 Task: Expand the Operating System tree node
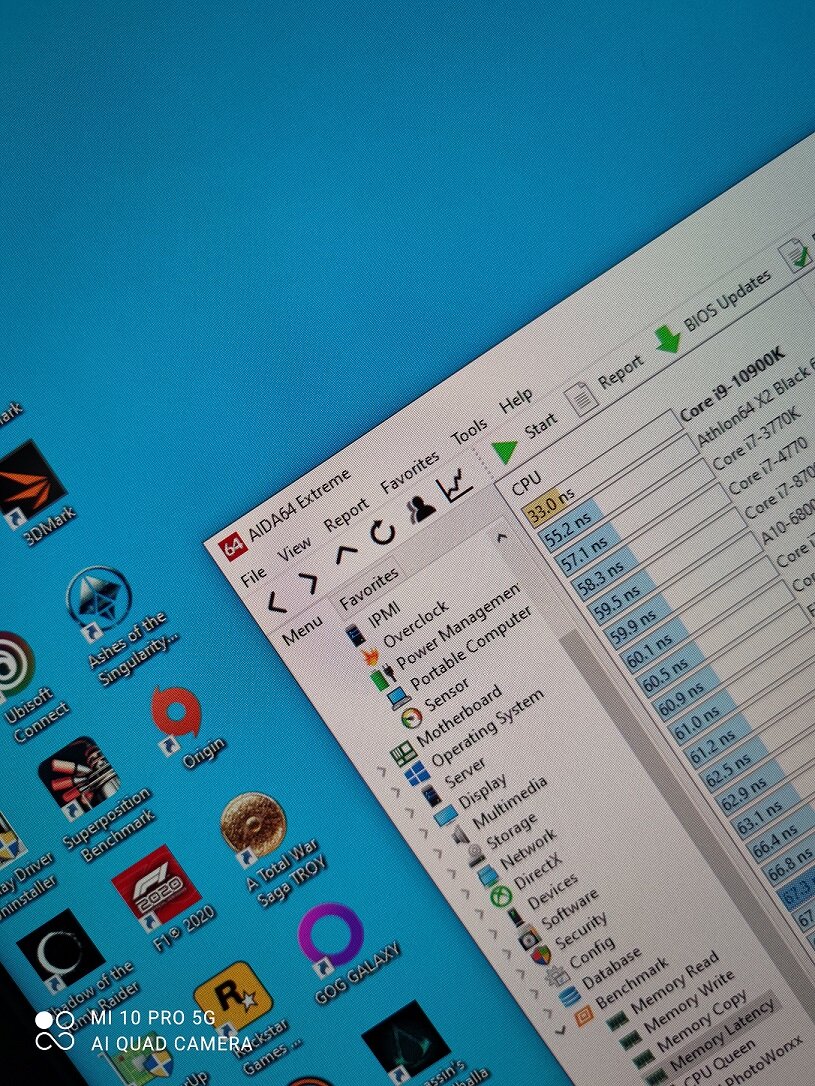coord(395,790)
